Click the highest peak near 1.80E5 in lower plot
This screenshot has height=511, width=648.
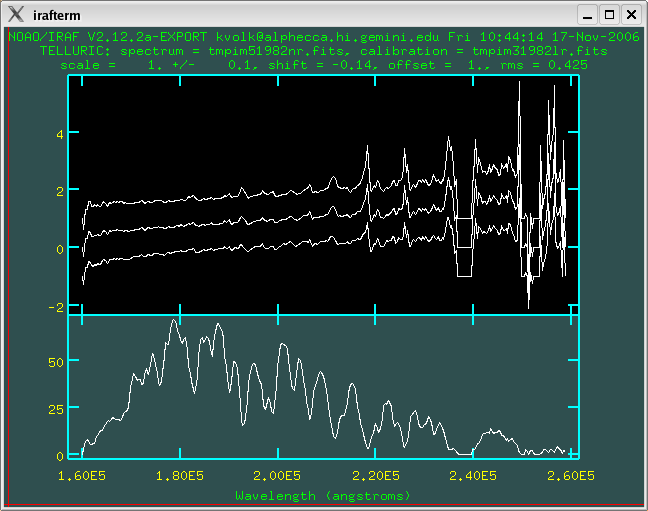pyautogui.click(x=174, y=321)
